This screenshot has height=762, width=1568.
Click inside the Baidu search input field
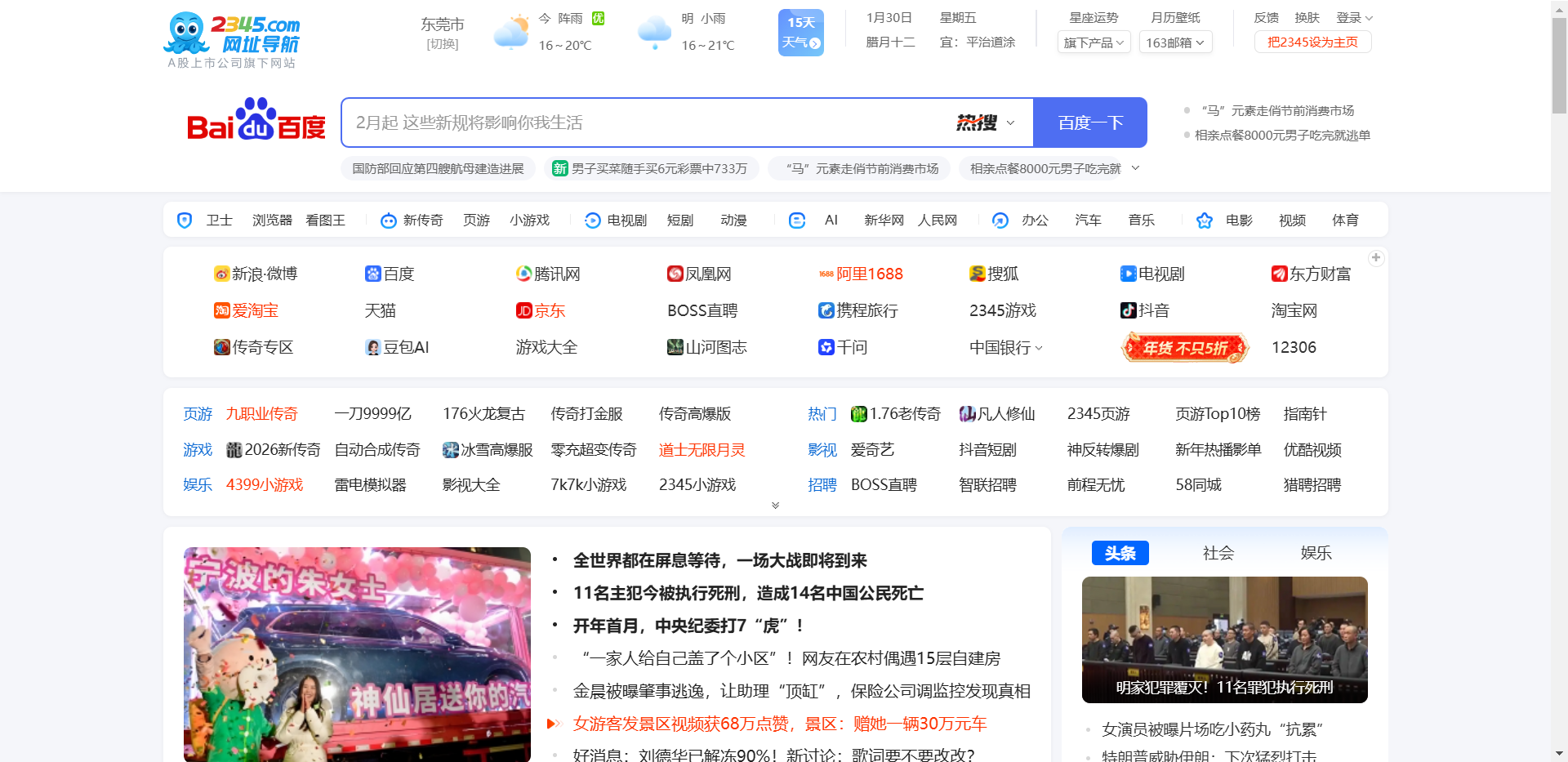point(653,123)
